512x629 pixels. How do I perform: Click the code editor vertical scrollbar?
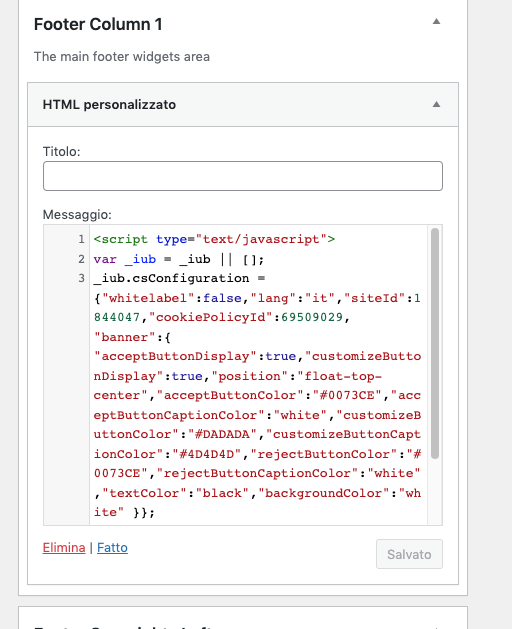[435, 343]
